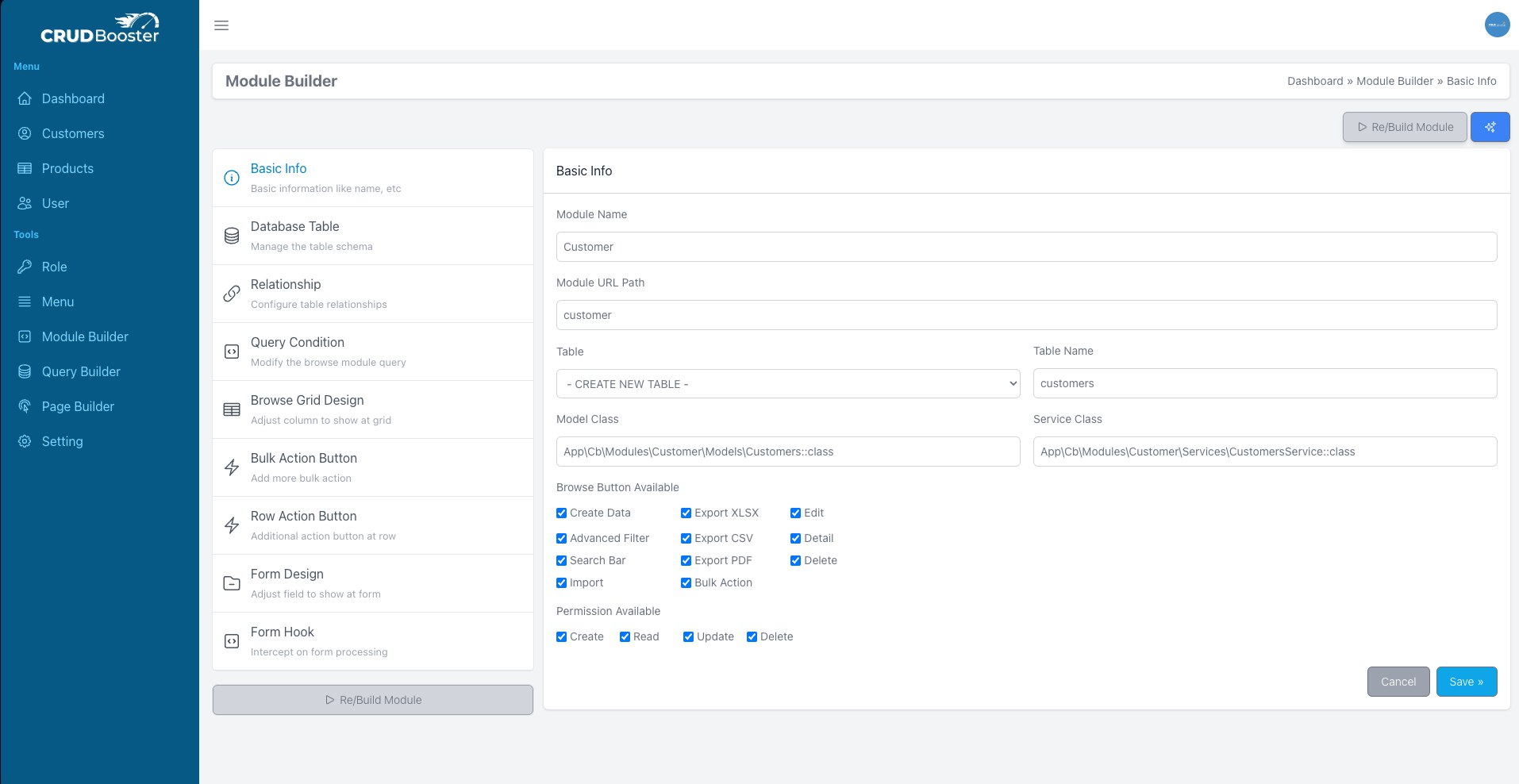Image resolution: width=1519 pixels, height=784 pixels.
Task: Click the Menu list icon in sidebar
Action: click(25, 302)
